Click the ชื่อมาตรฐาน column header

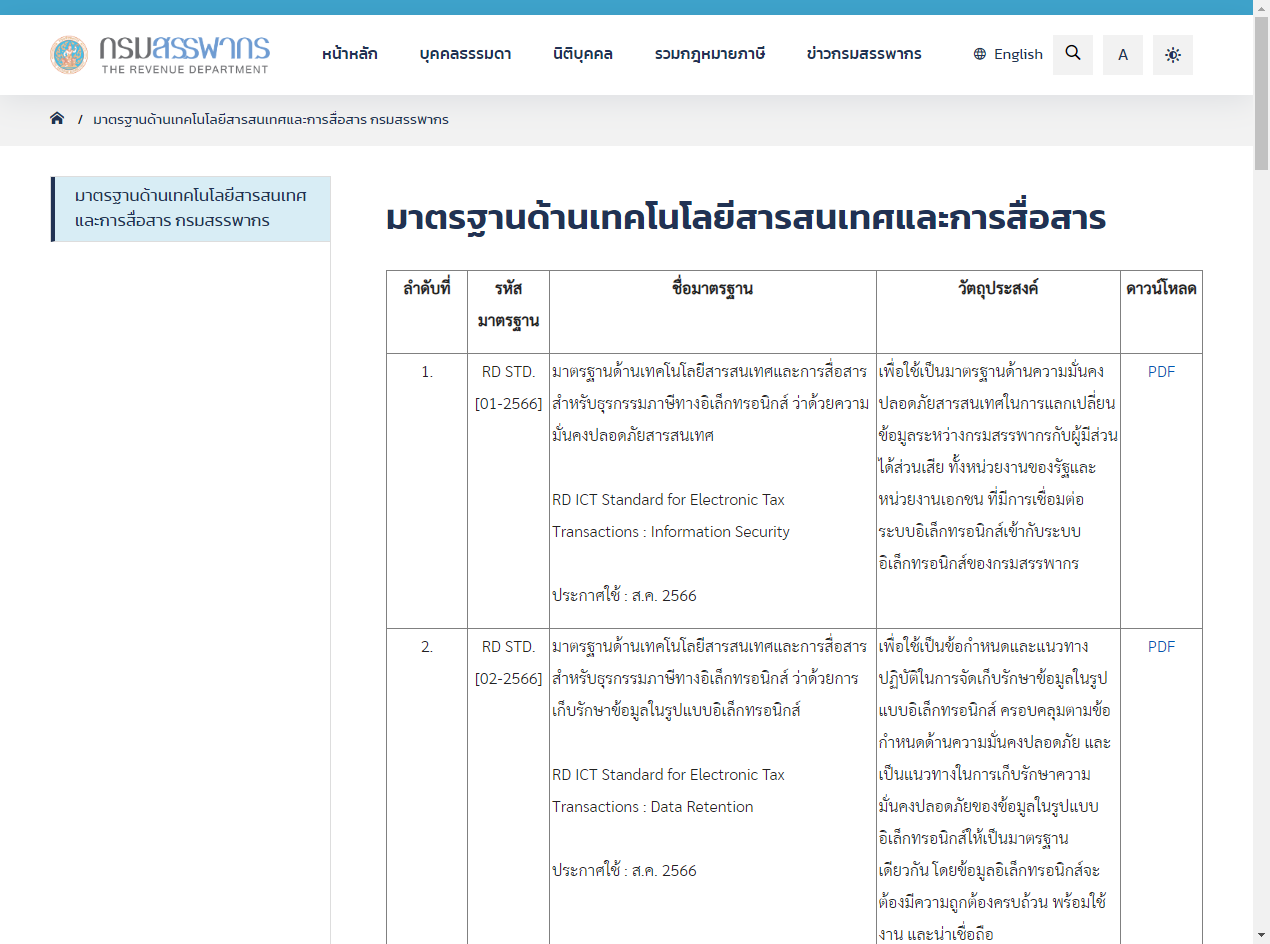pos(712,289)
